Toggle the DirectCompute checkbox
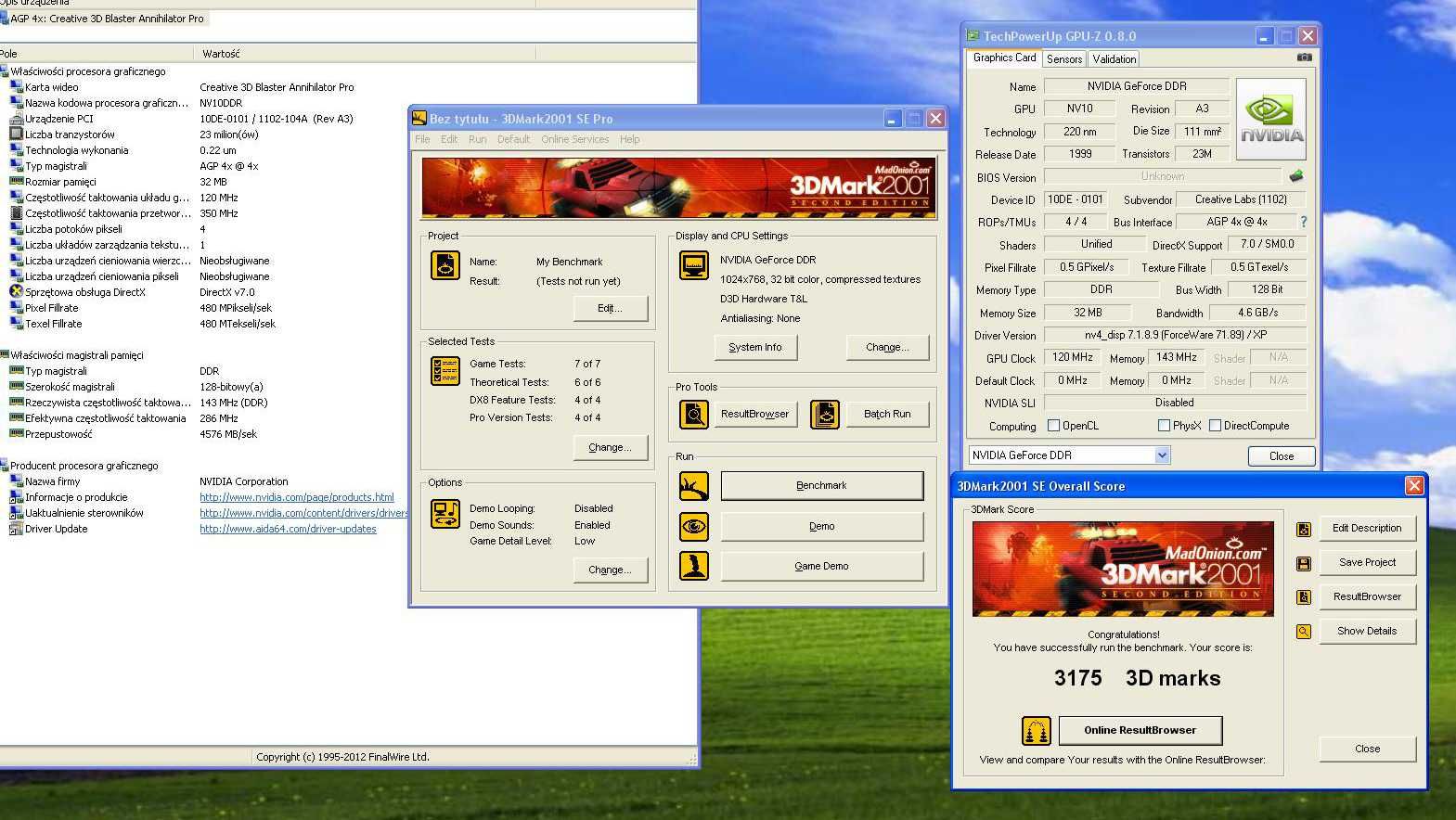 coord(1215,426)
